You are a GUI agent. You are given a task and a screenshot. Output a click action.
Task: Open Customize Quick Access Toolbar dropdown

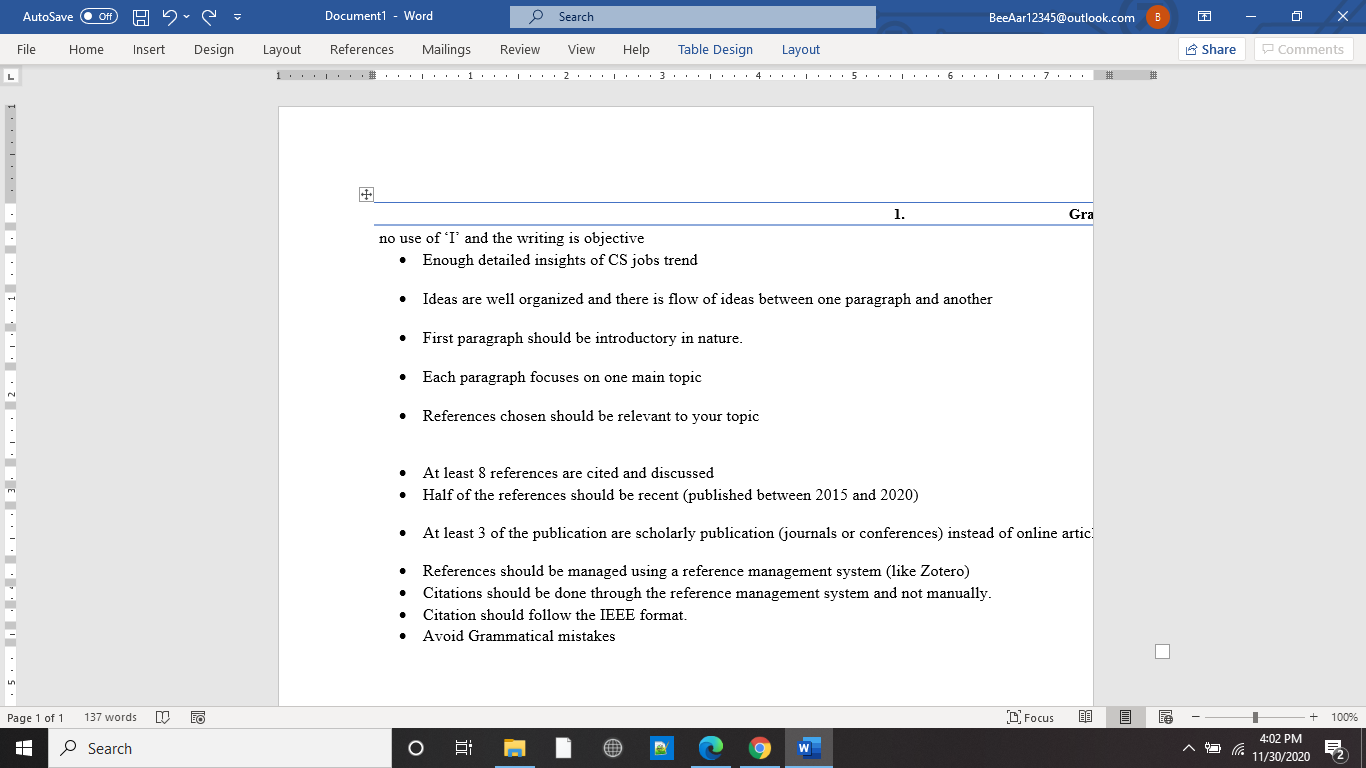[237, 17]
